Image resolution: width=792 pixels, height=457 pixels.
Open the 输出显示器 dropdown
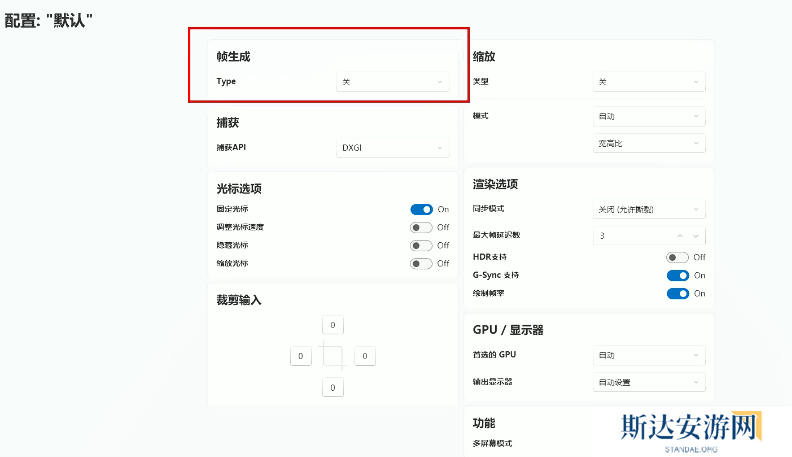click(648, 382)
